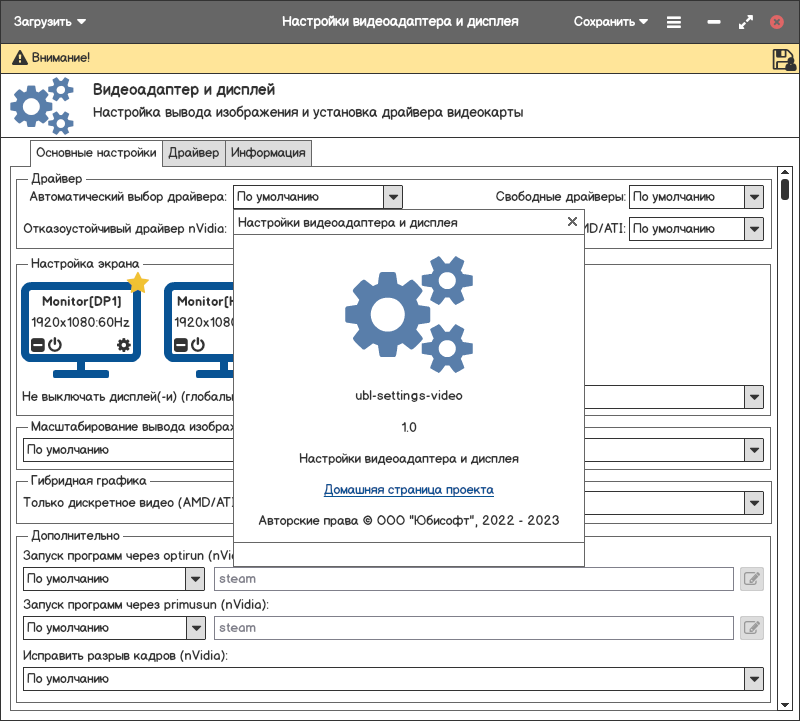Expand the fix screen tearing dropdown
This screenshot has width=800, height=721.
pyautogui.click(x=754, y=679)
